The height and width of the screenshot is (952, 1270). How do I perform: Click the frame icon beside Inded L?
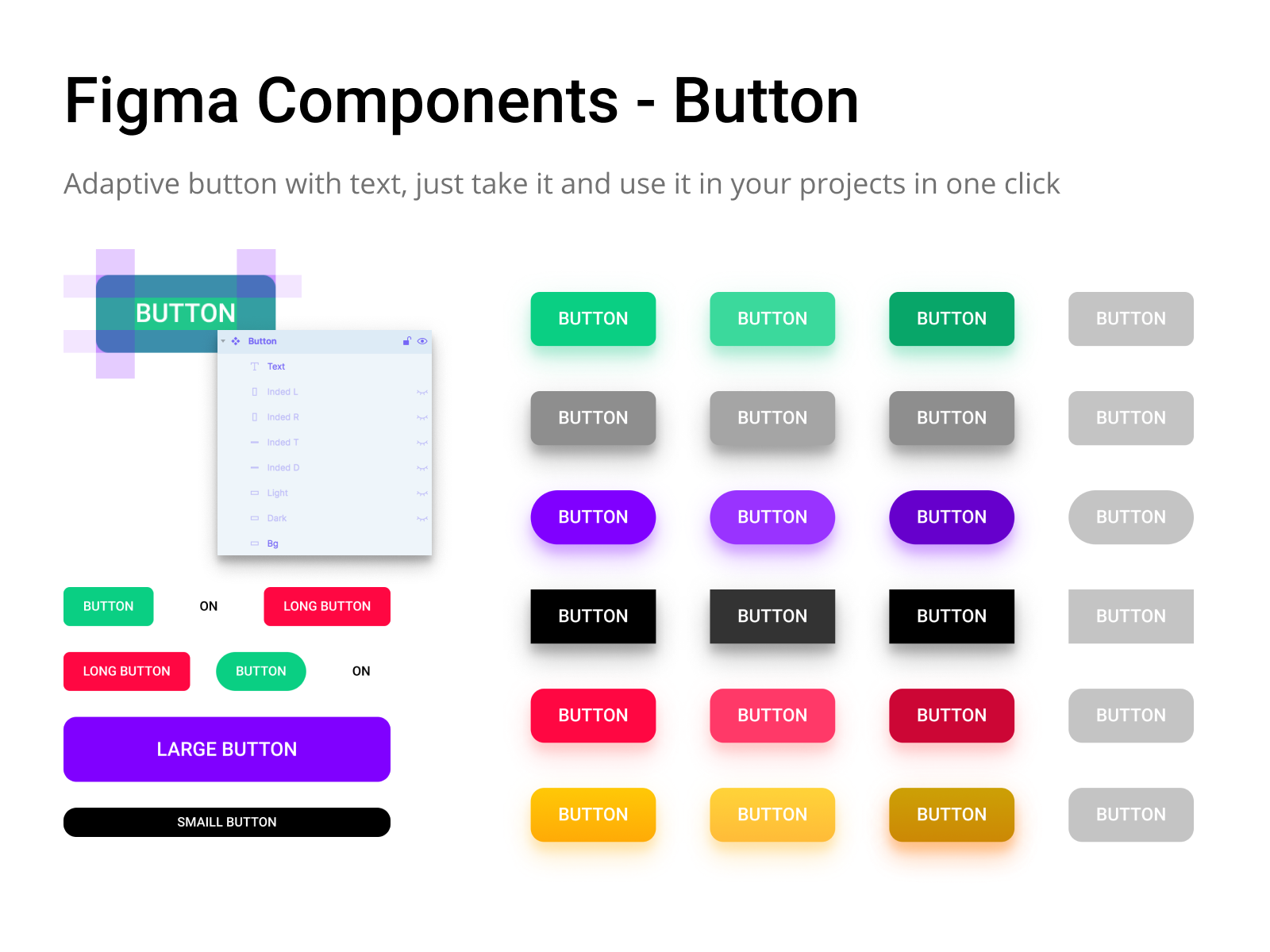click(254, 391)
